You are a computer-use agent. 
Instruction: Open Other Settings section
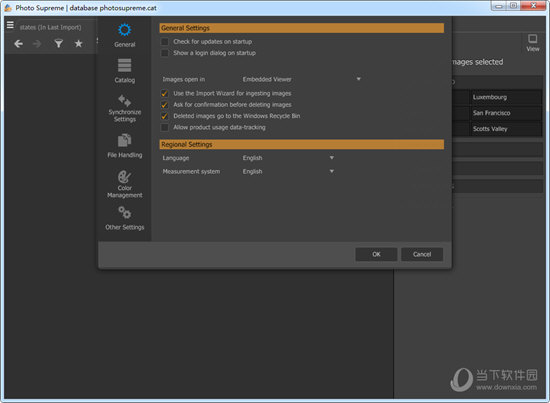point(125,218)
